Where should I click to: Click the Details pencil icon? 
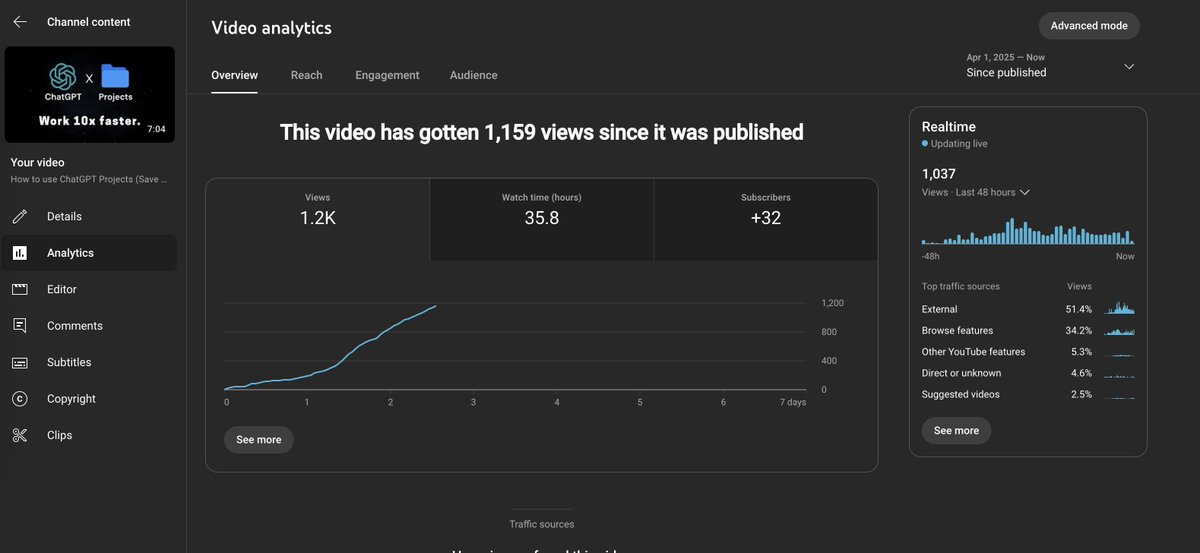click(20, 216)
